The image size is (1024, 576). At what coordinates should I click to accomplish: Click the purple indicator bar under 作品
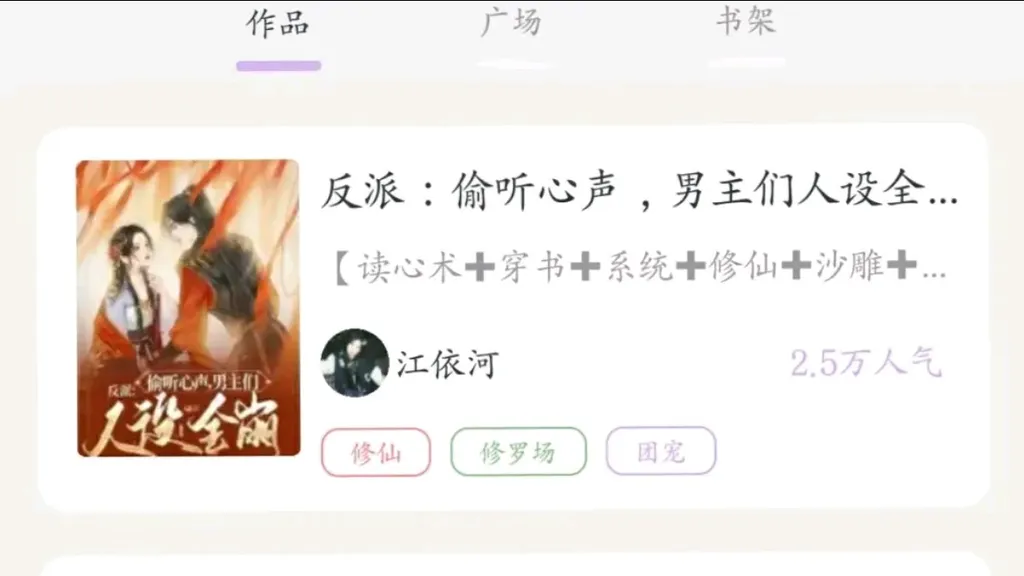click(279, 65)
